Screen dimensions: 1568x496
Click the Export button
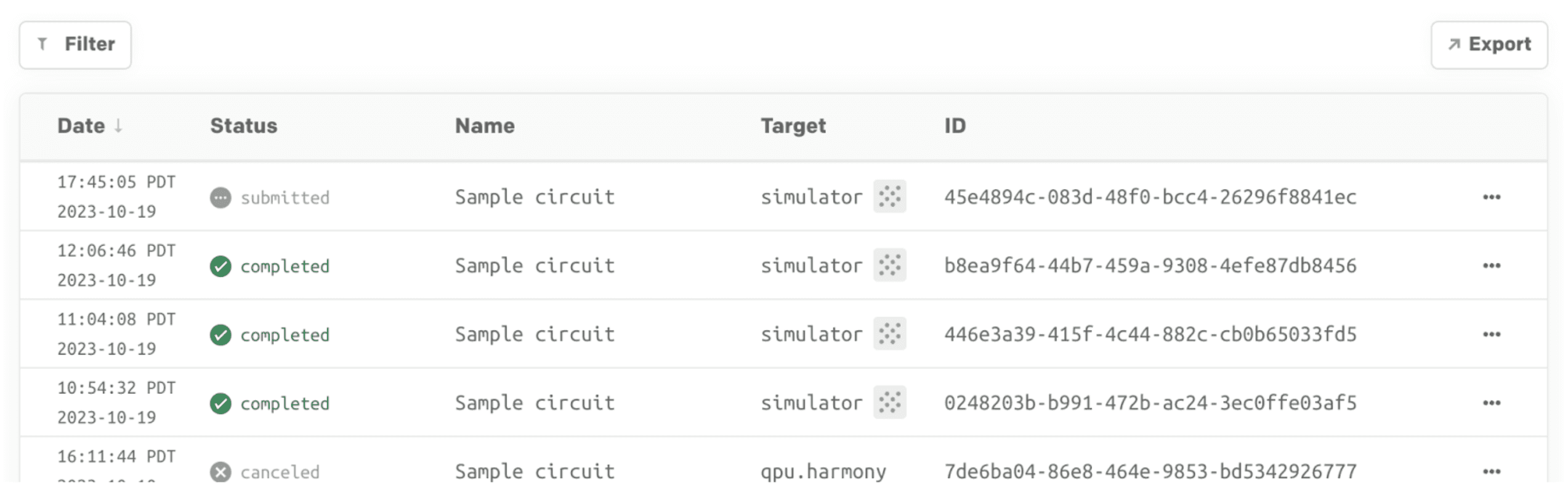point(1489,45)
